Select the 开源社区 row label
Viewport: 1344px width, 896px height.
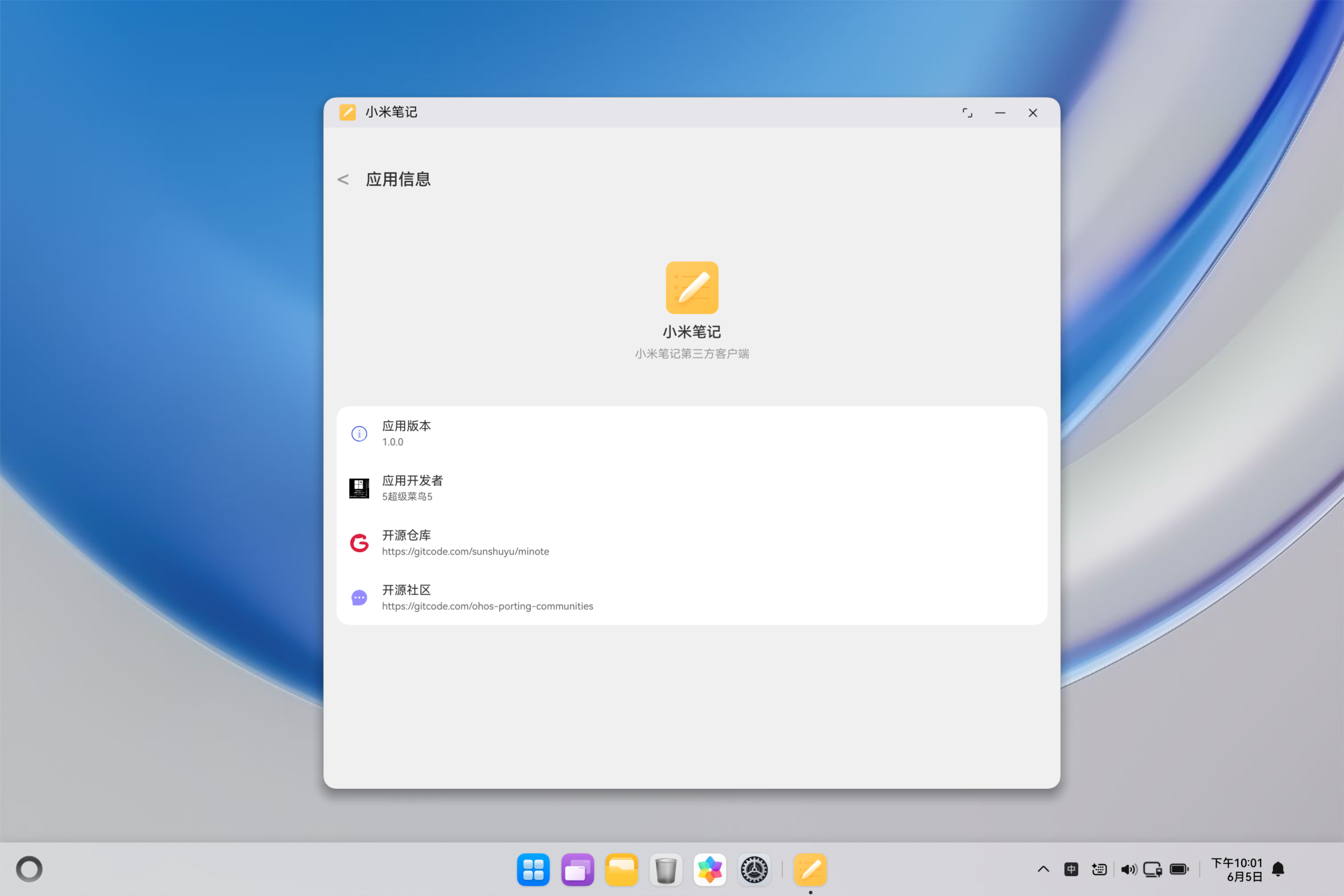[x=406, y=590]
